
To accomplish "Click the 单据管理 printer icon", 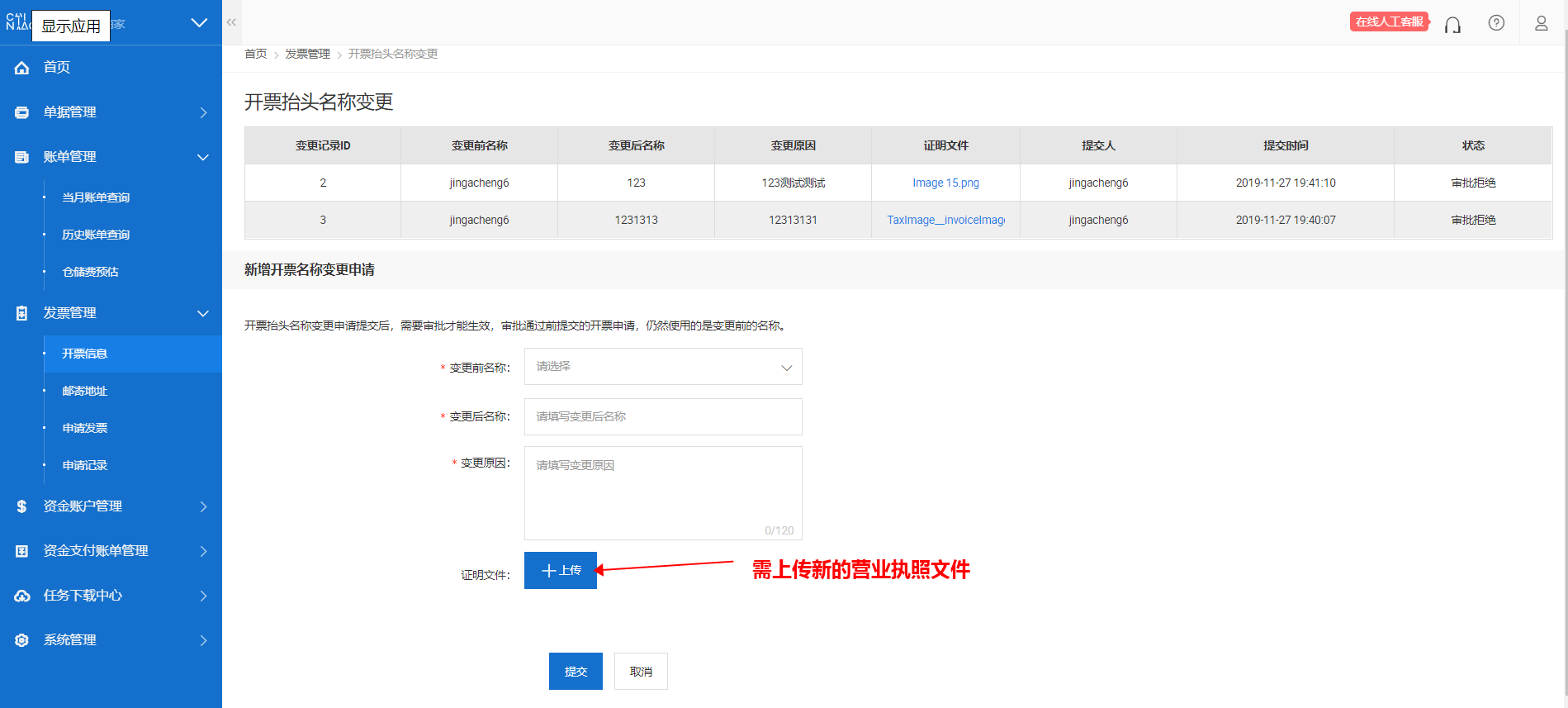I will click(22, 112).
